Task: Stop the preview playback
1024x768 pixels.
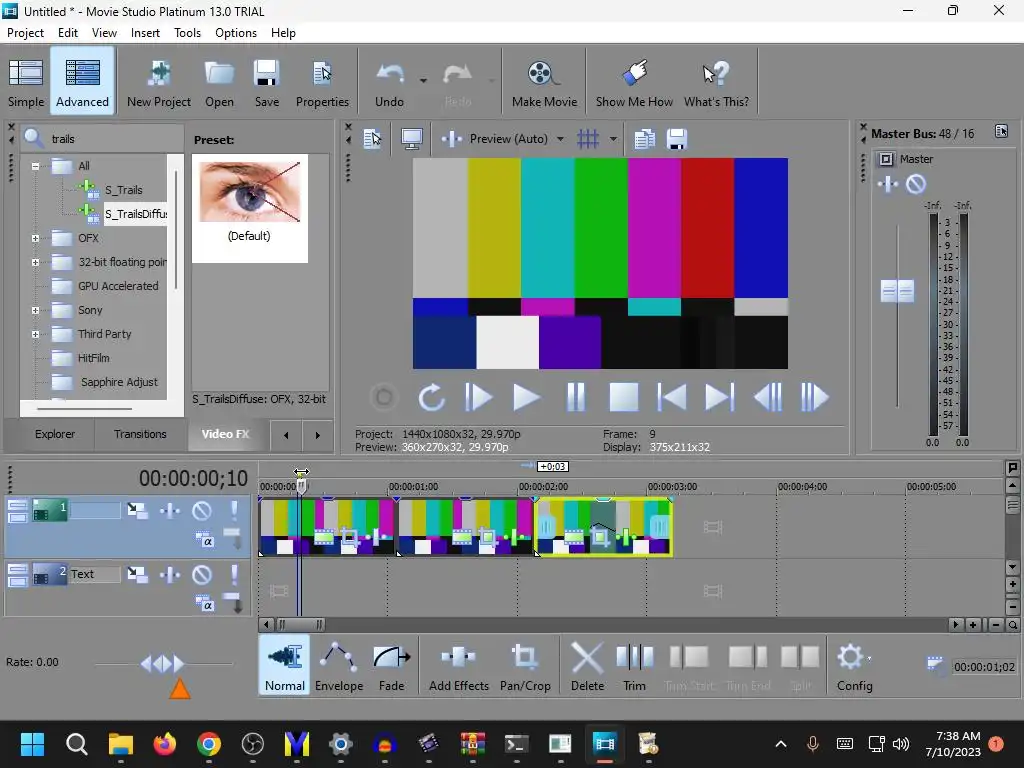Action: pos(624,397)
